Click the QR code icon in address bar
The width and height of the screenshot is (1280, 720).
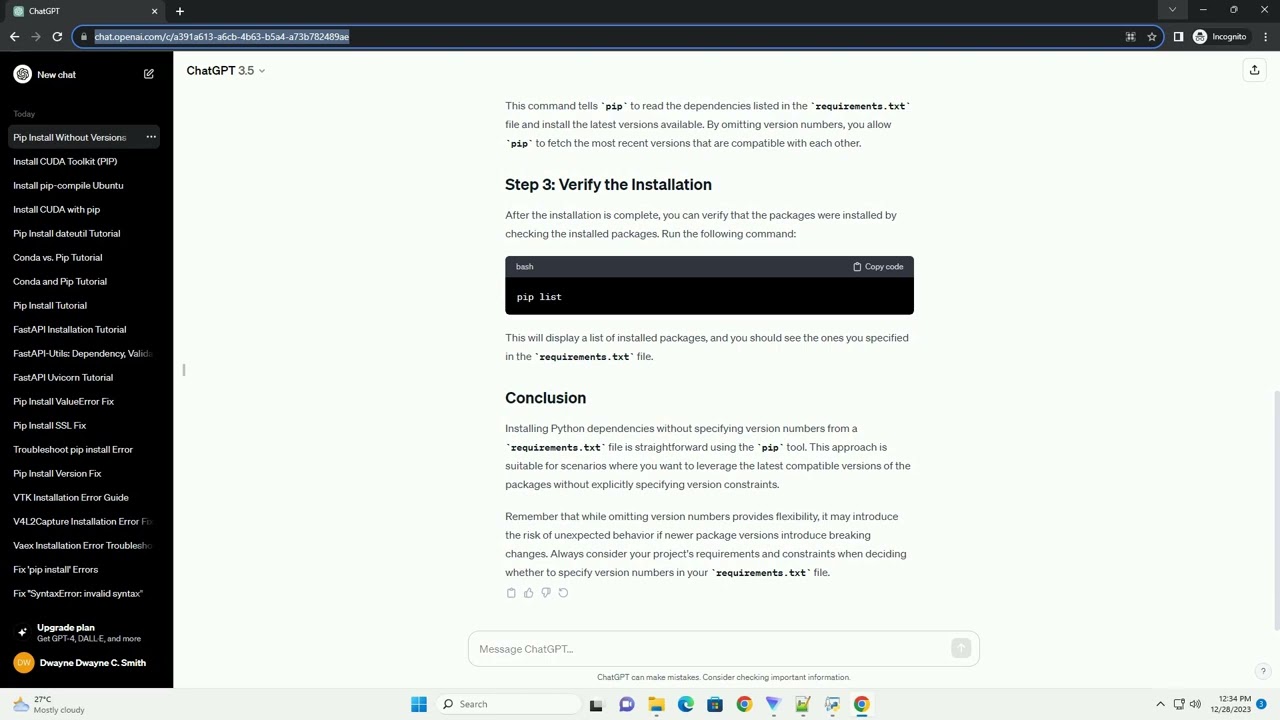click(1130, 37)
